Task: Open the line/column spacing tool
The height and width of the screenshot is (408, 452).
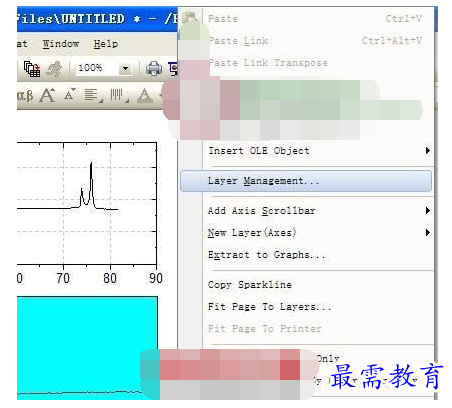Action: click(x=119, y=95)
